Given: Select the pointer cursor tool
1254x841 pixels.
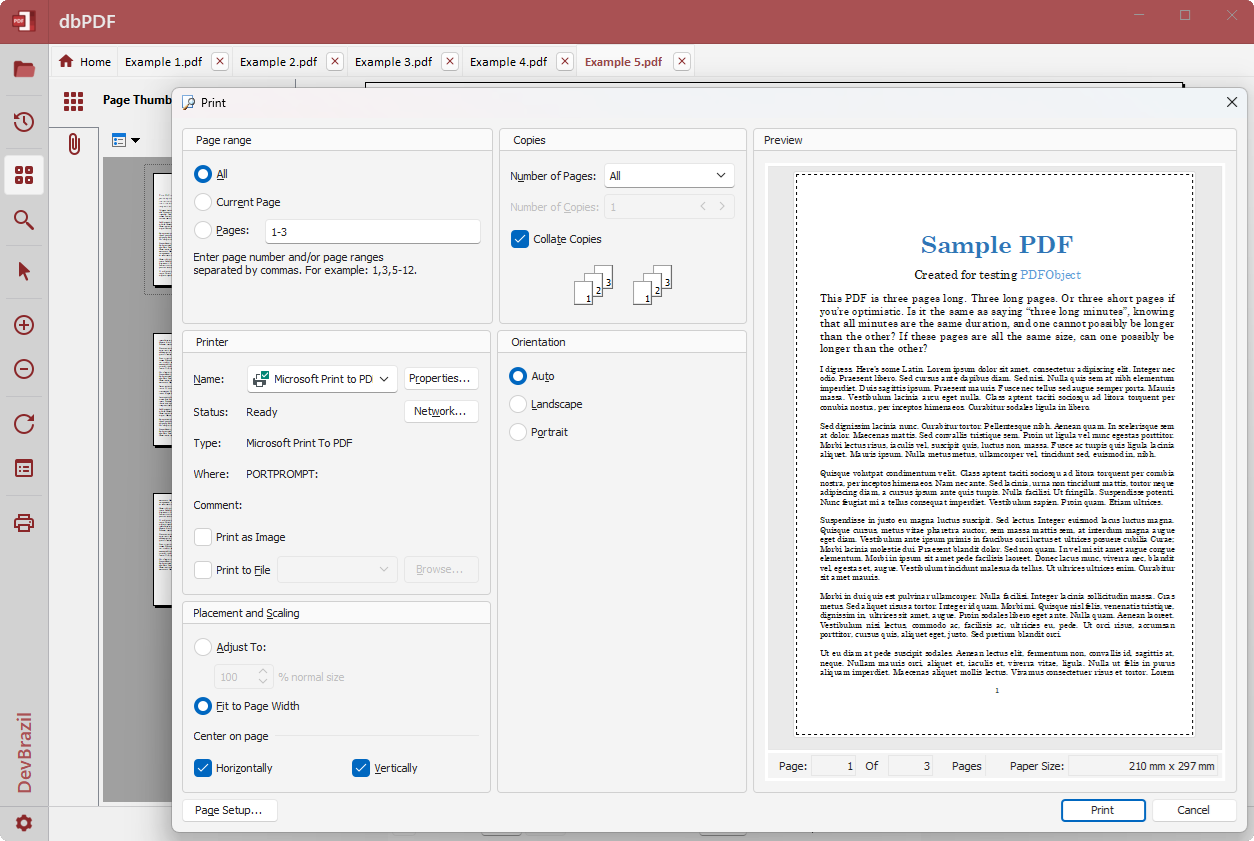Looking at the screenshot, I should coord(24,271).
